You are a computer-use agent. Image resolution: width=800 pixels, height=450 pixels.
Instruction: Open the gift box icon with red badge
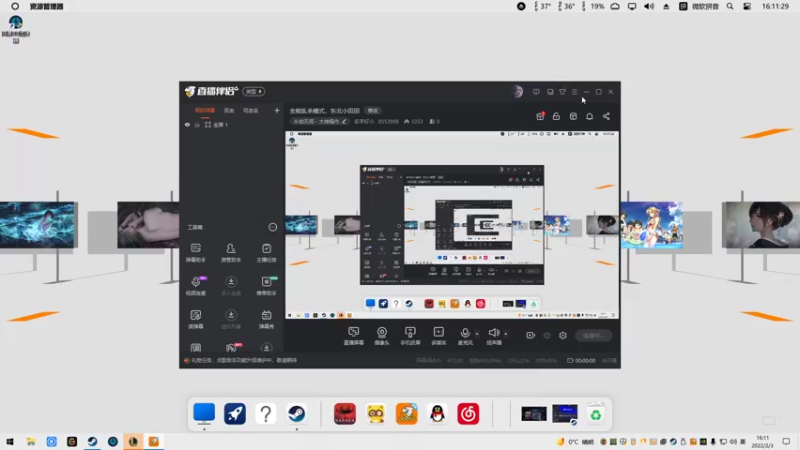[540, 116]
